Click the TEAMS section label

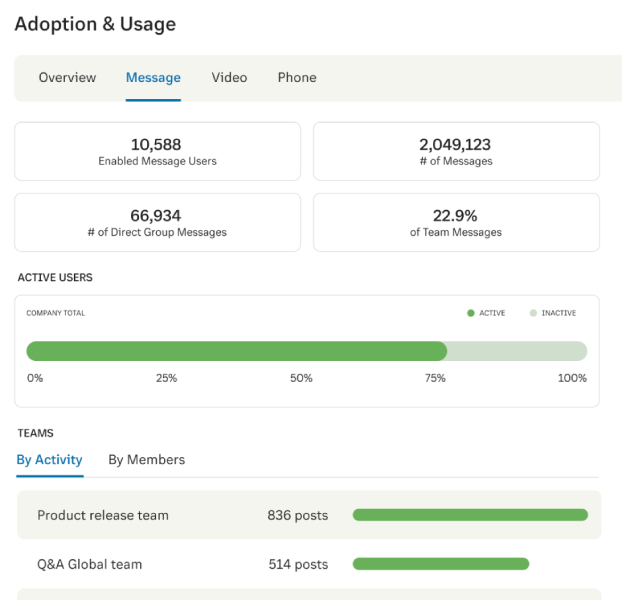tap(35, 433)
